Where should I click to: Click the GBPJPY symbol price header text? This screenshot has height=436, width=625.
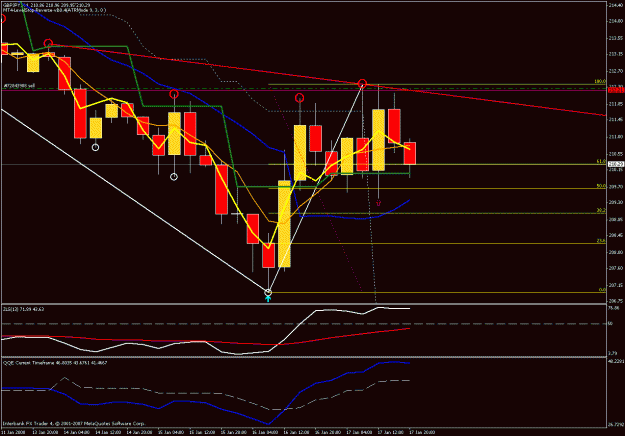47,5
